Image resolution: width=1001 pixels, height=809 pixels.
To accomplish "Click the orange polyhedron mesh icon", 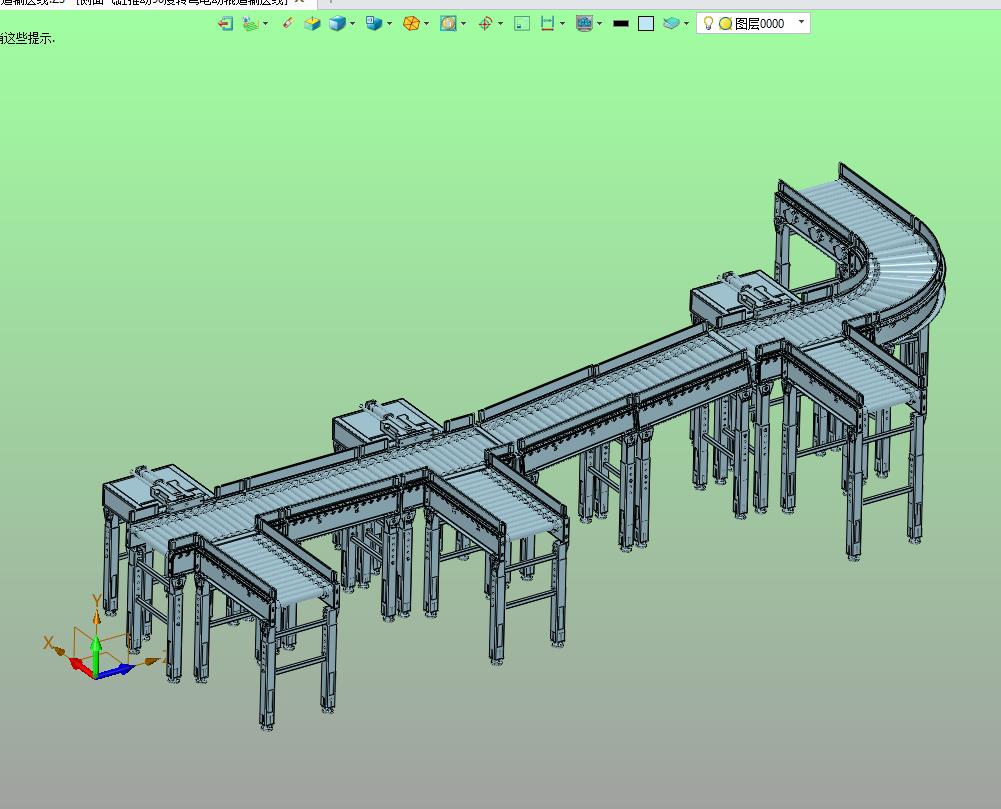I will [411, 24].
